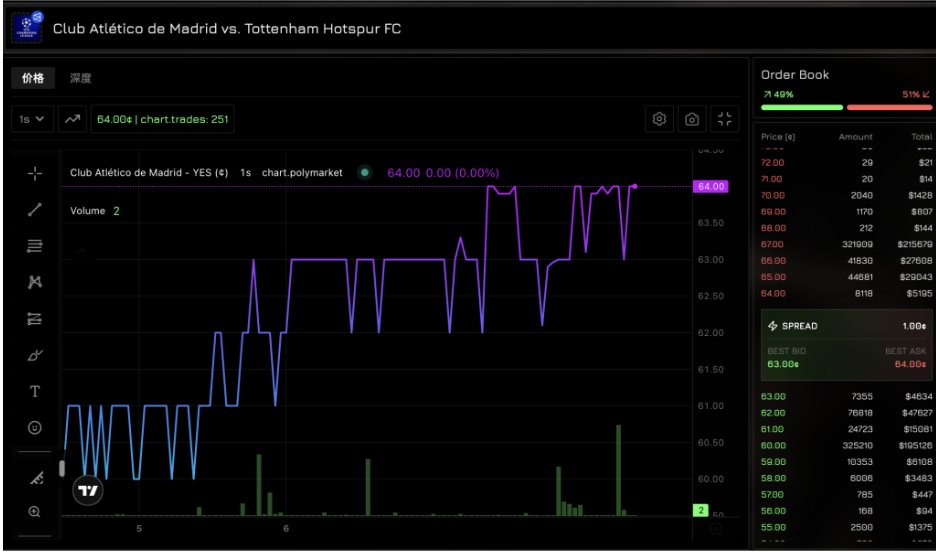Select the pattern drawing tool
Screen dimensions: 936x552
pyautogui.click(x=35, y=282)
